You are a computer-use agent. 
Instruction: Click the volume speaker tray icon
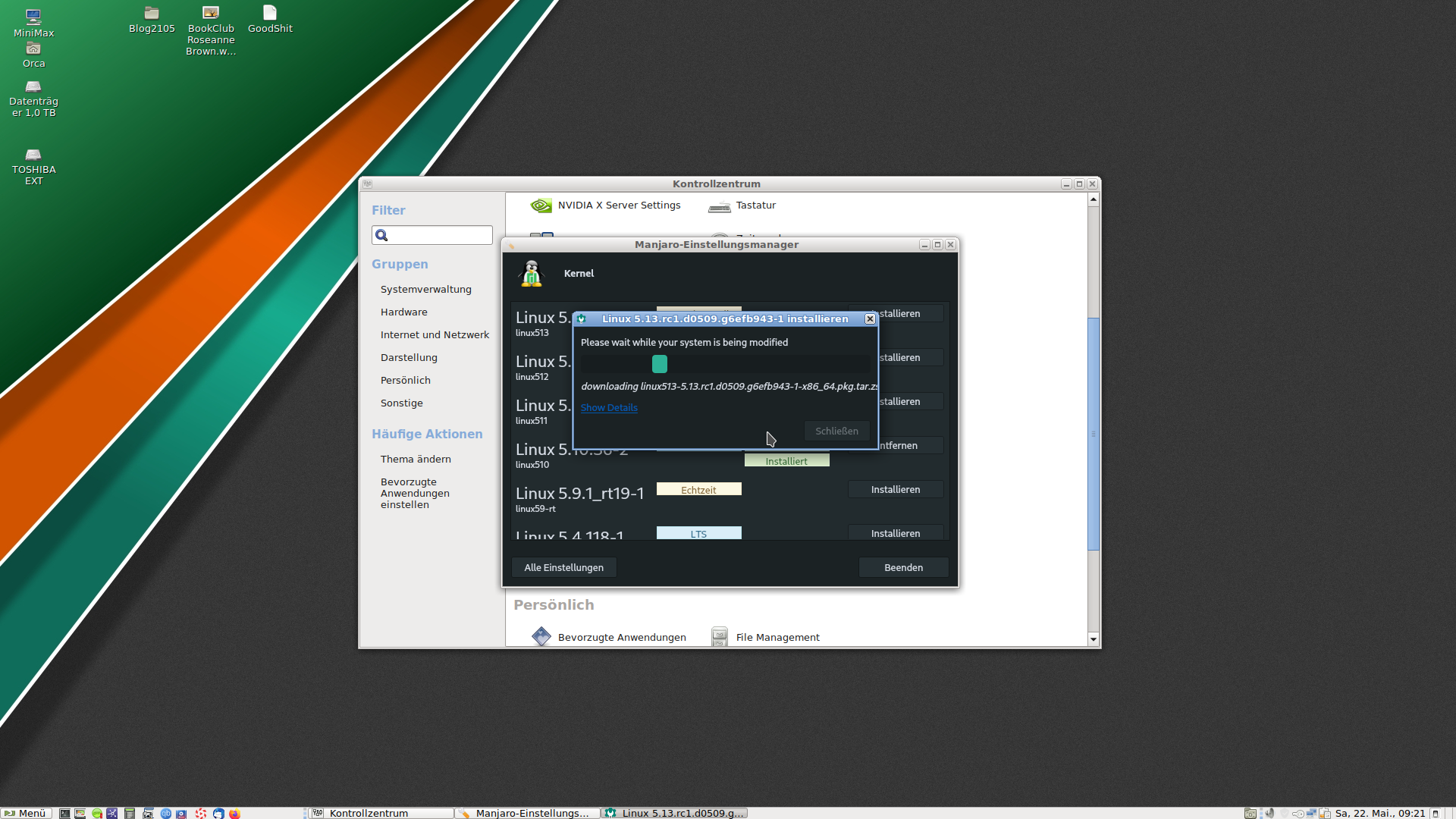(1269, 813)
